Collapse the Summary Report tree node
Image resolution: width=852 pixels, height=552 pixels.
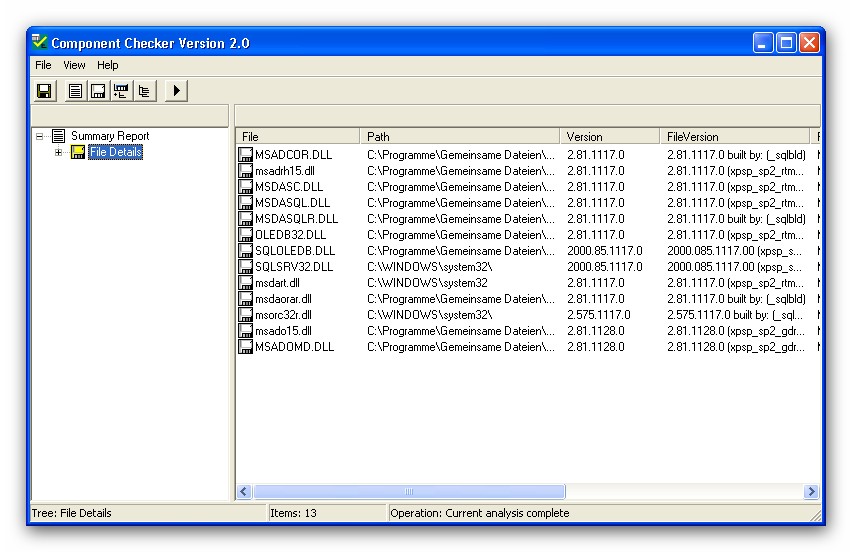point(39,136)
